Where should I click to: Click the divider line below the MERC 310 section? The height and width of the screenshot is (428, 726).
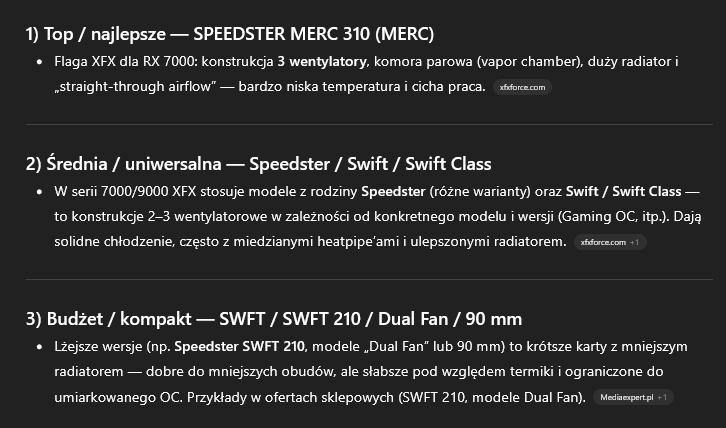click(362, 124)
